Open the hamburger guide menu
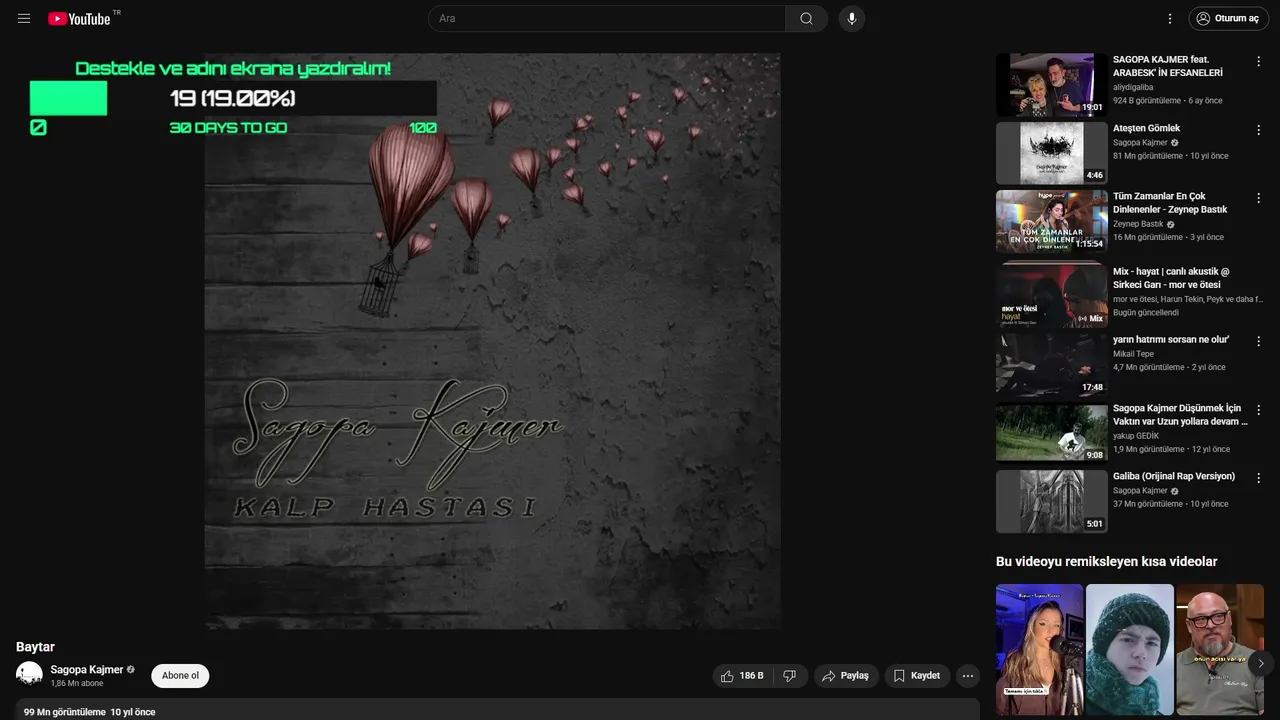Image resolution: width=1280 pixels, height=720 pixels. click(x=24, y=19)
